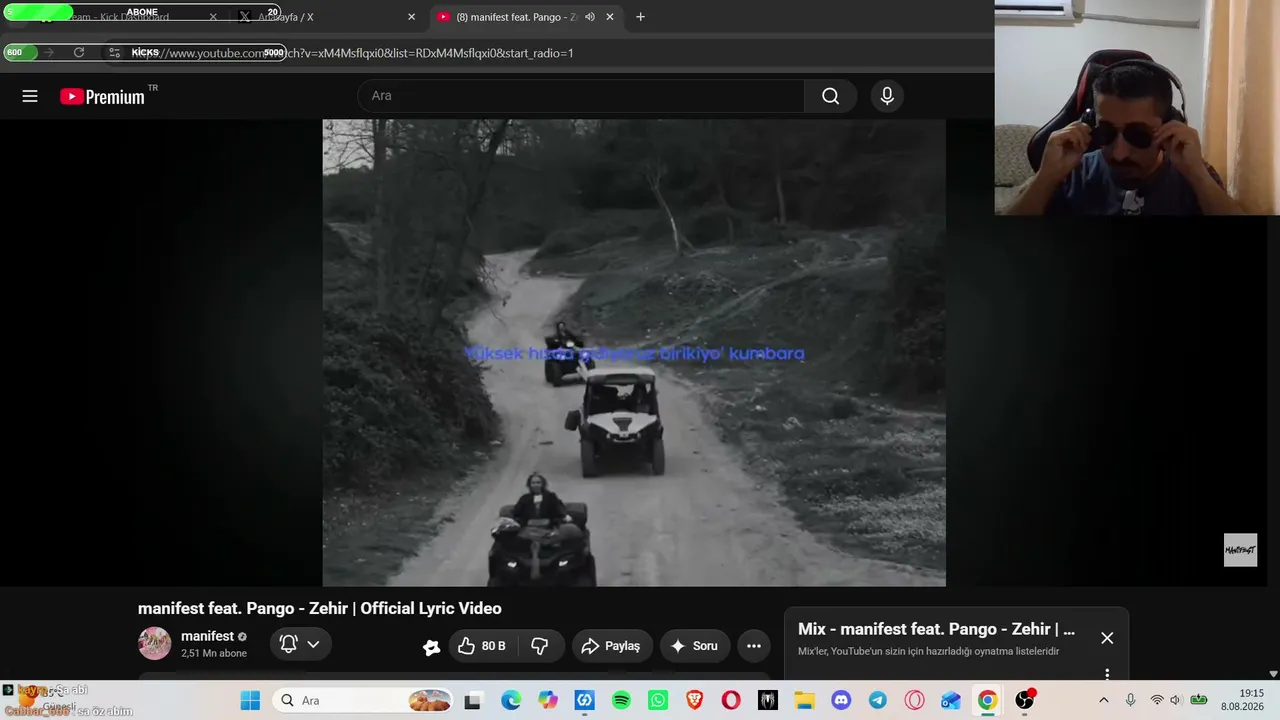Image resolution: width=1280 pixels, height=720 pixels.
Task: Open the Wi-Fi network tray icon
Action: [1157, 700]
